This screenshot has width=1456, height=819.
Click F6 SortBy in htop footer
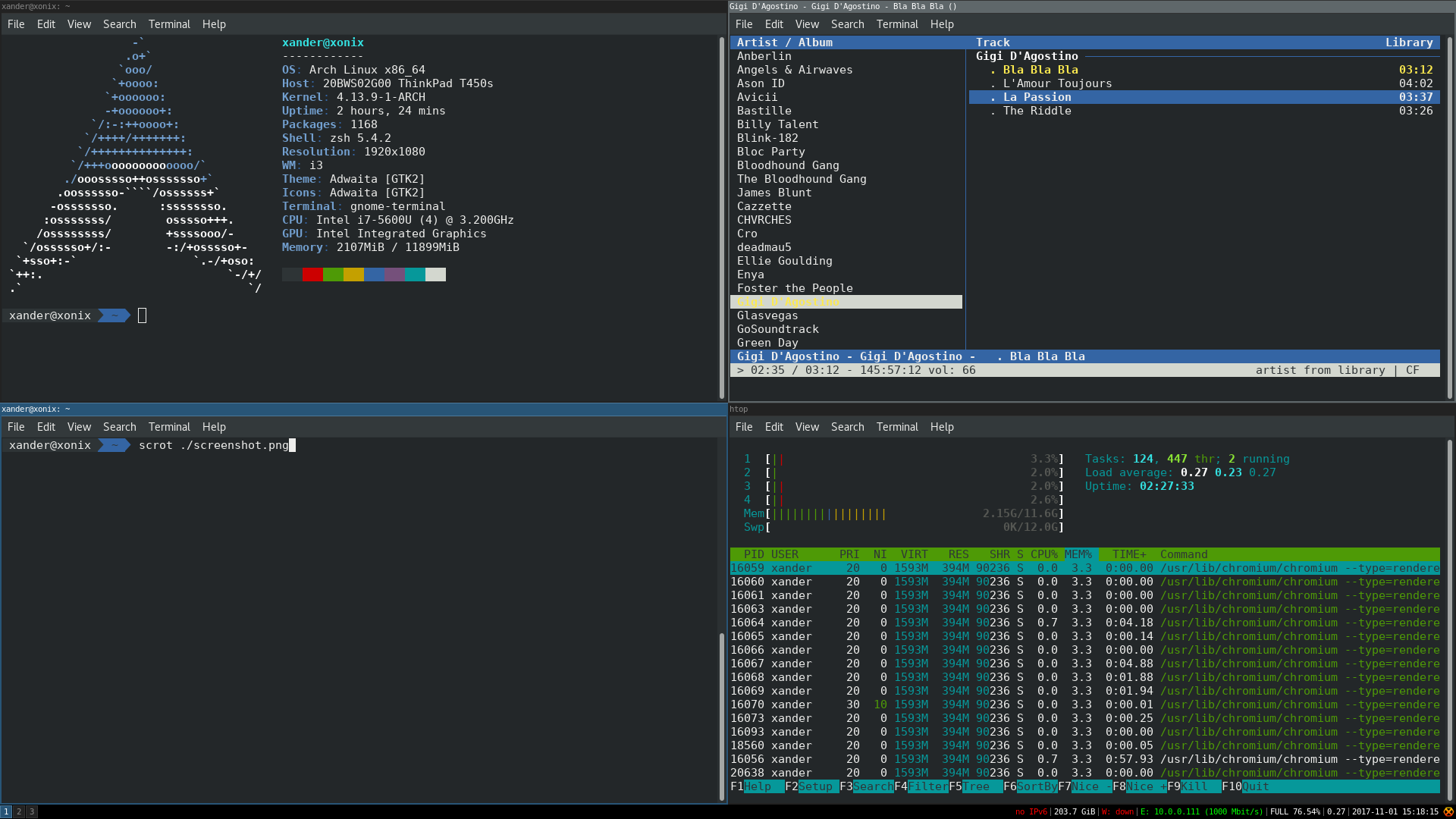1037,786
